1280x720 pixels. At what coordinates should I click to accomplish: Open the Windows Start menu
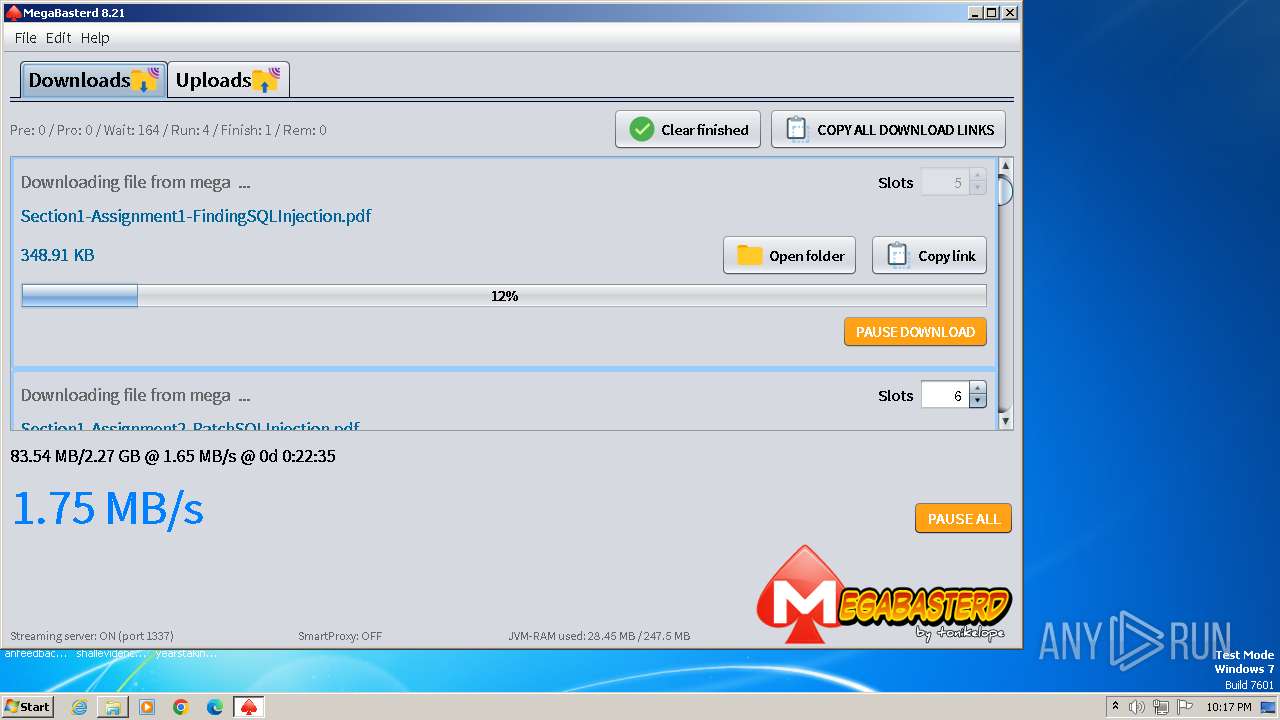click(28, 706)
